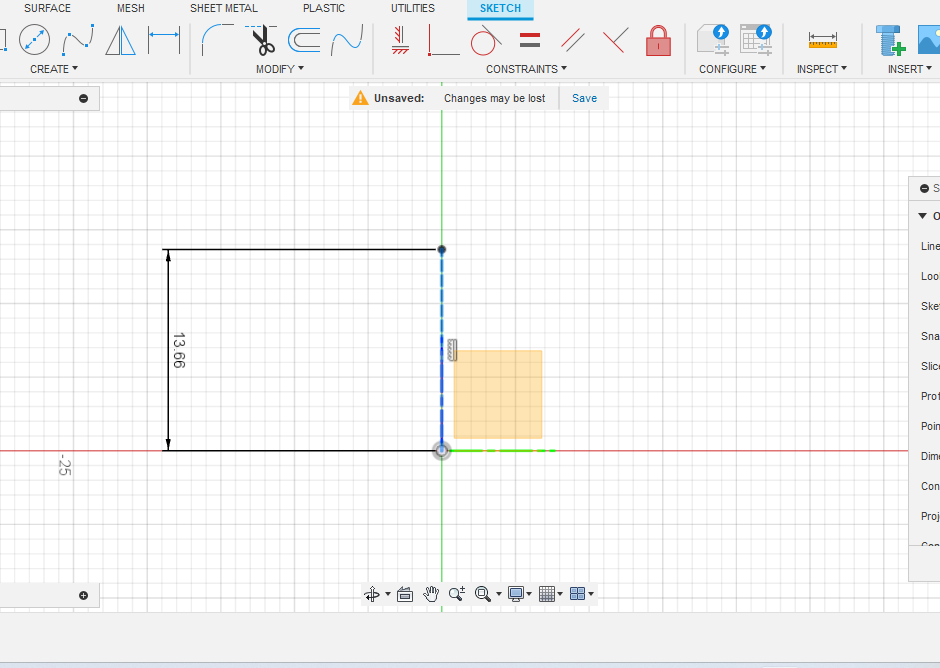
Task: Open the CONSTRAINTS dropdown menu
Action: click(x=526, y=69)
